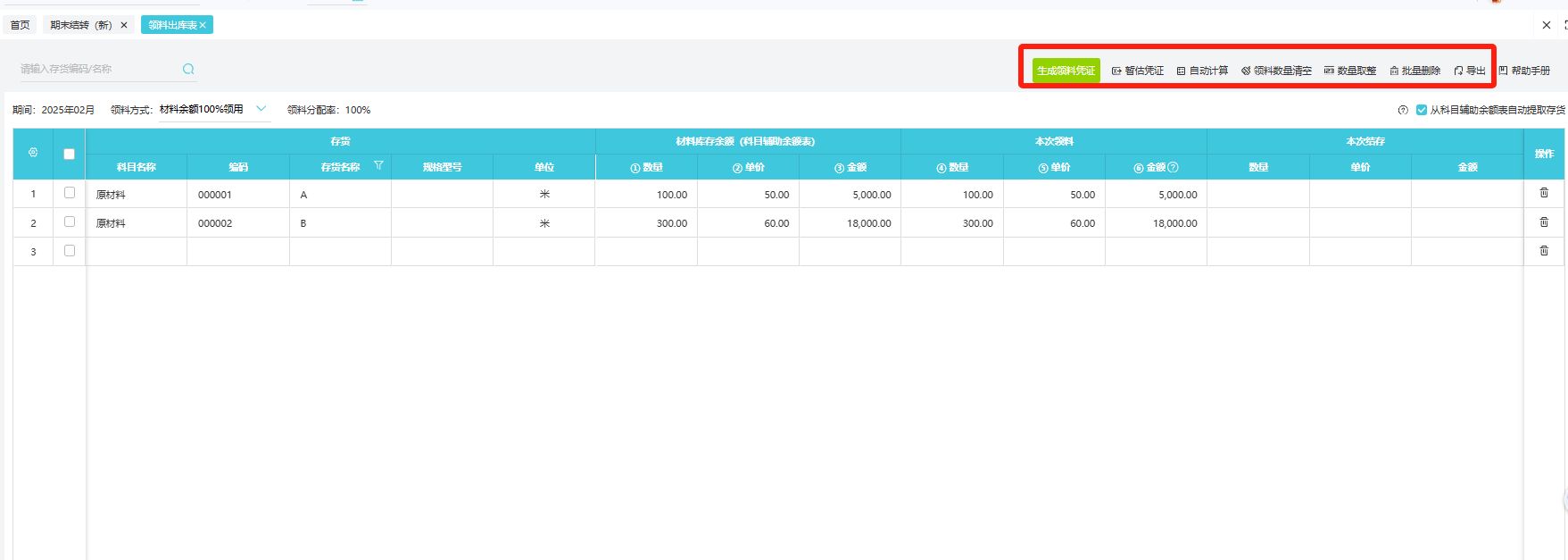Click the filter icon beside 存货名称

[x=378, y=166]
